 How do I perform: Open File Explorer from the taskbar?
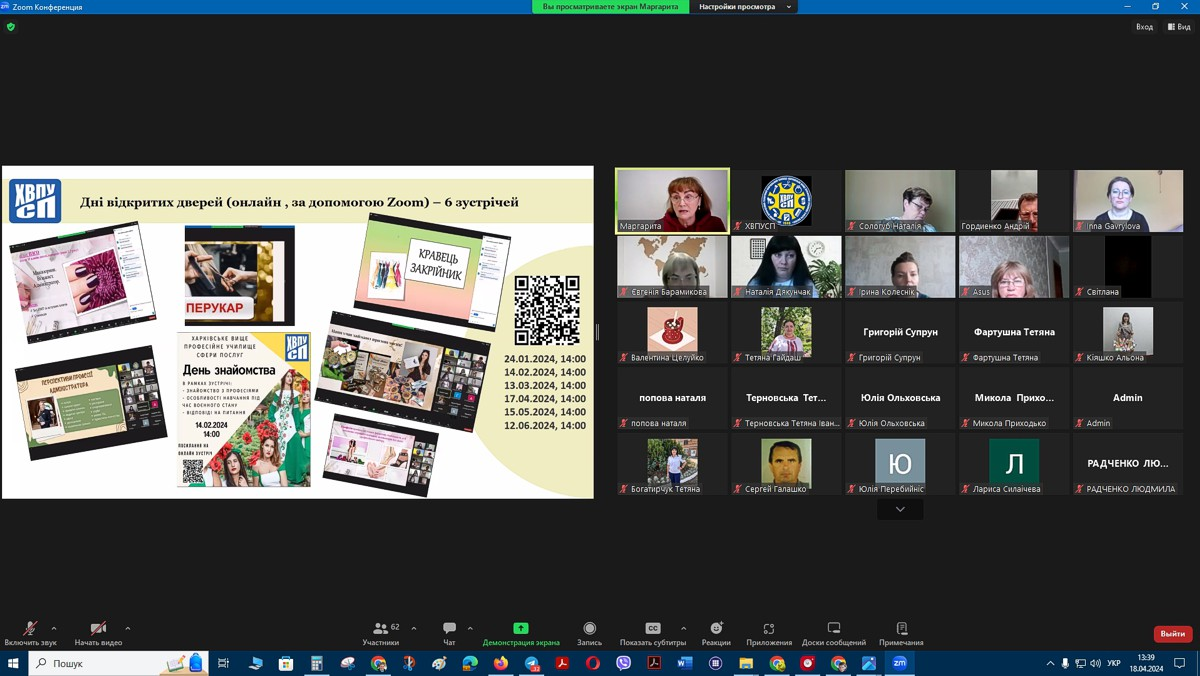(746, 663)
